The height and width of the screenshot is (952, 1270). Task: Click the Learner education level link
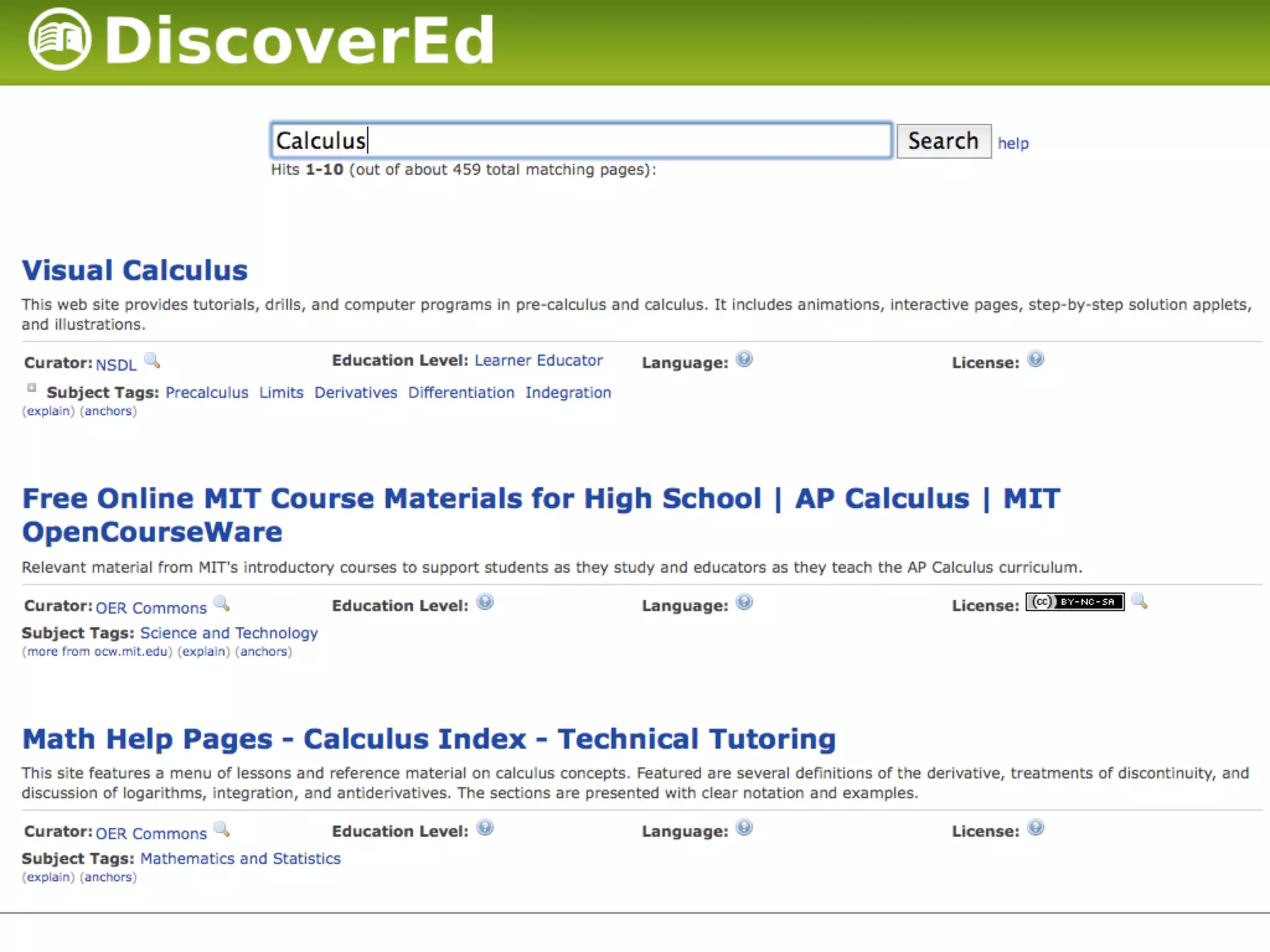(502, 361)
